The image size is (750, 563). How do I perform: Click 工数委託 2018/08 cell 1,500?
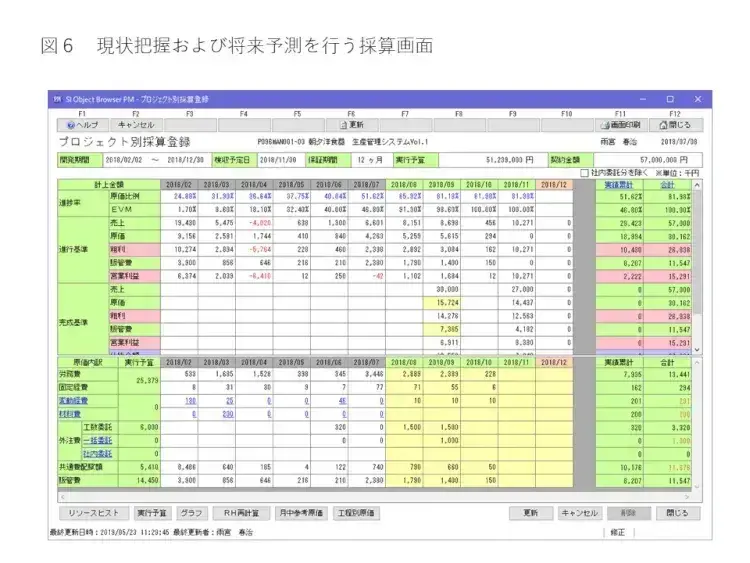click(404, 427)
